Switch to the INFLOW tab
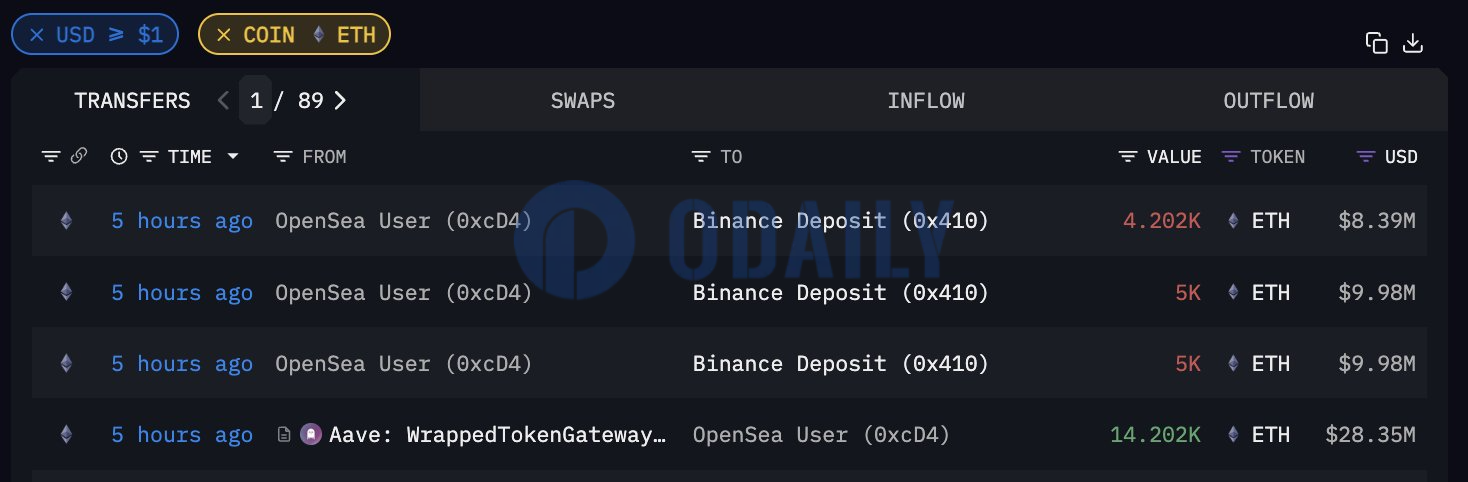Viewport: 1468px width, 482px height. [x=926, y=100]
